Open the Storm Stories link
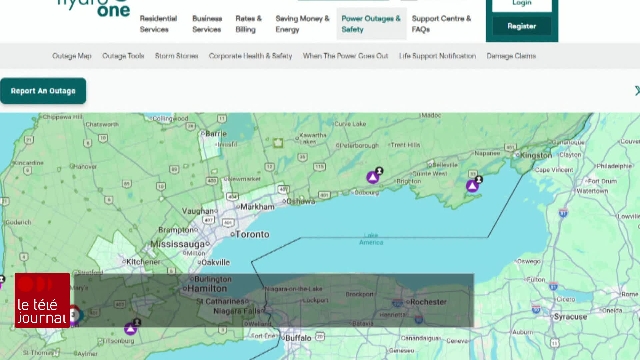The height and width of the screenshot is (360, 640). [176, 56]
